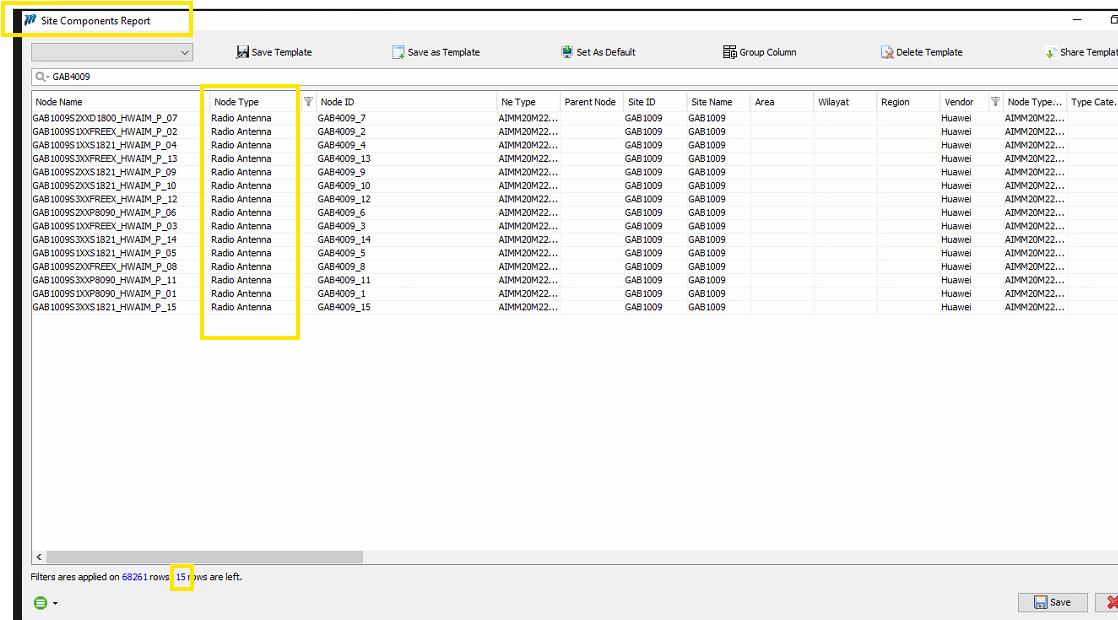Viewport: 1118px width, 620px height.
Task: Click the left arrow of horizontal scrollbar
Action: (x=39, y=557)
